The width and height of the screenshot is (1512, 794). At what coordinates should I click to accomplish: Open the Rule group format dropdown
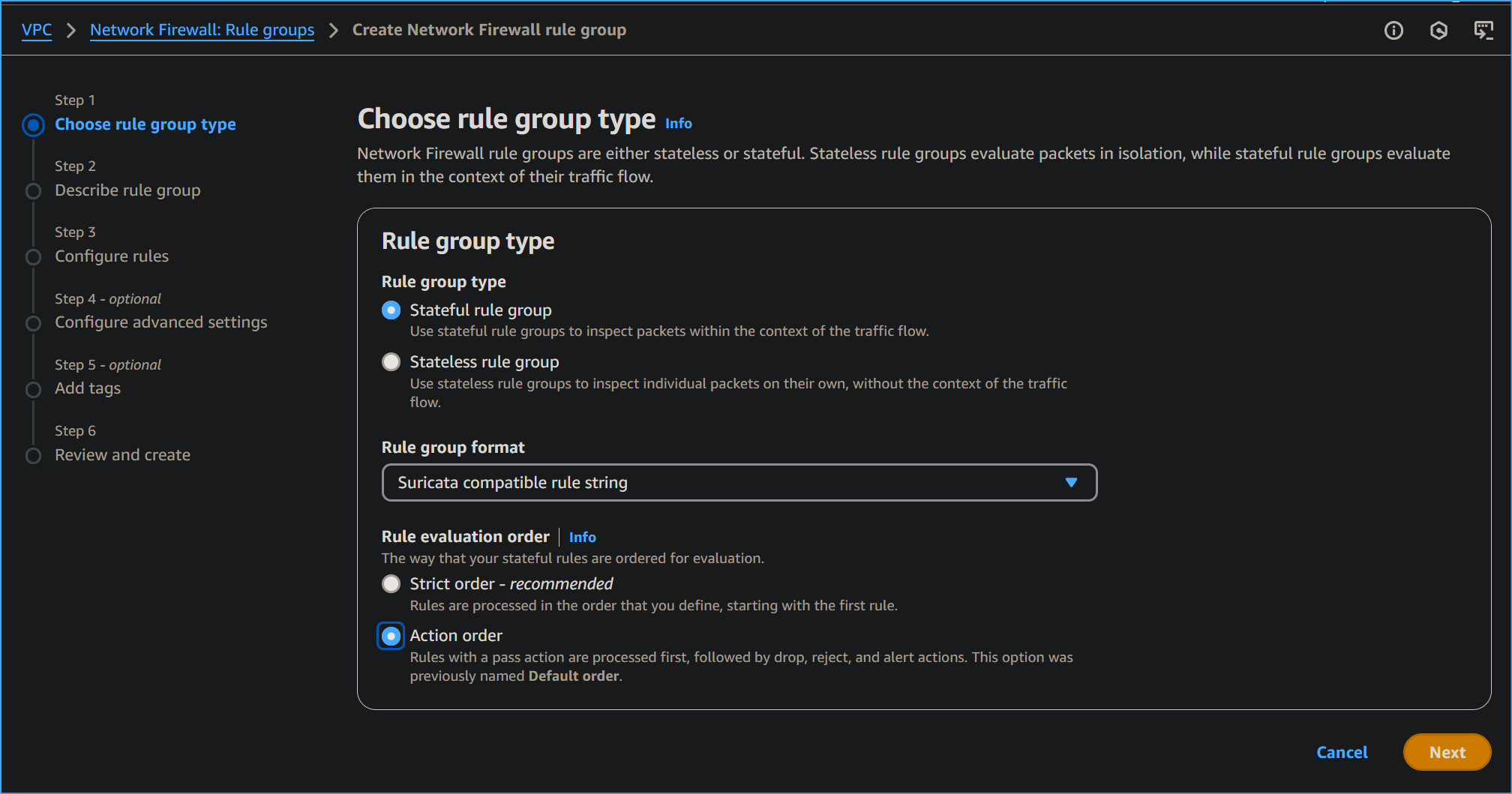(x=739, y=482)
